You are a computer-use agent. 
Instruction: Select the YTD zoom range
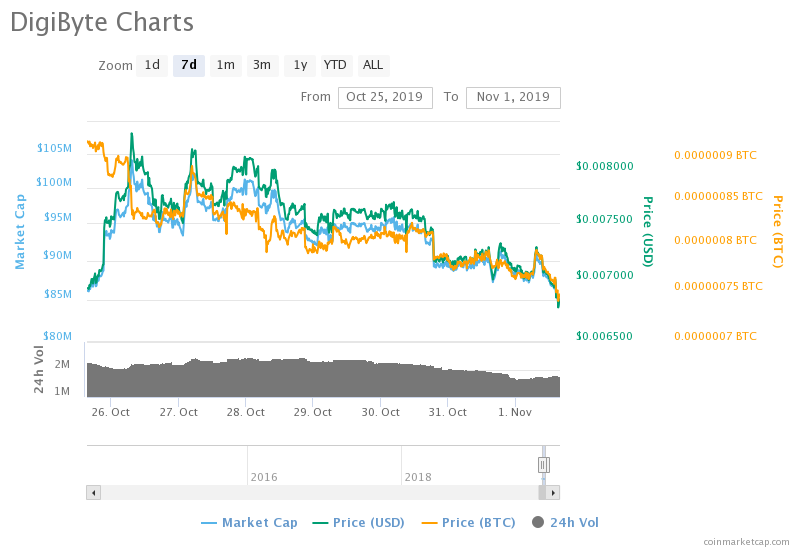(335, 65)
